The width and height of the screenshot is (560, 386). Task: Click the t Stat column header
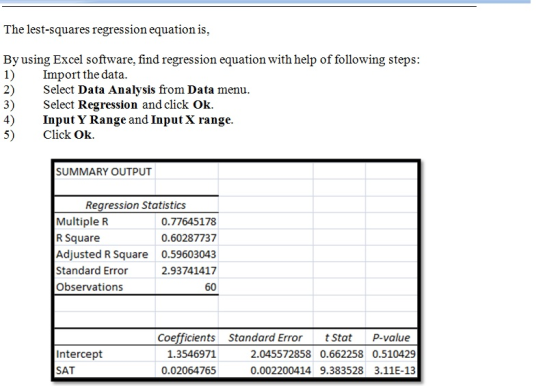(x=338, y=337)
